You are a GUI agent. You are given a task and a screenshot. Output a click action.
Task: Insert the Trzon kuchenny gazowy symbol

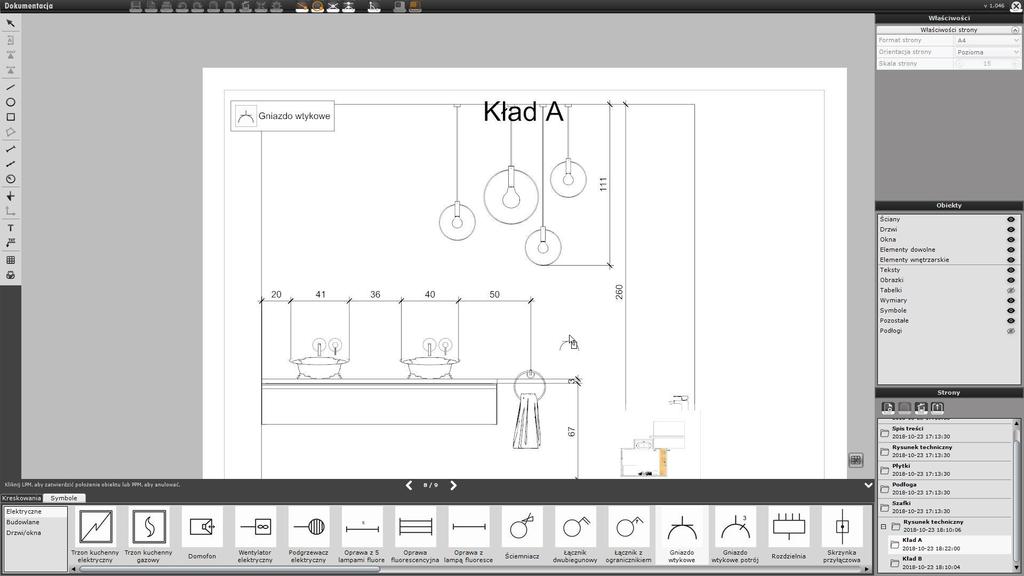[x=149, y=536]
